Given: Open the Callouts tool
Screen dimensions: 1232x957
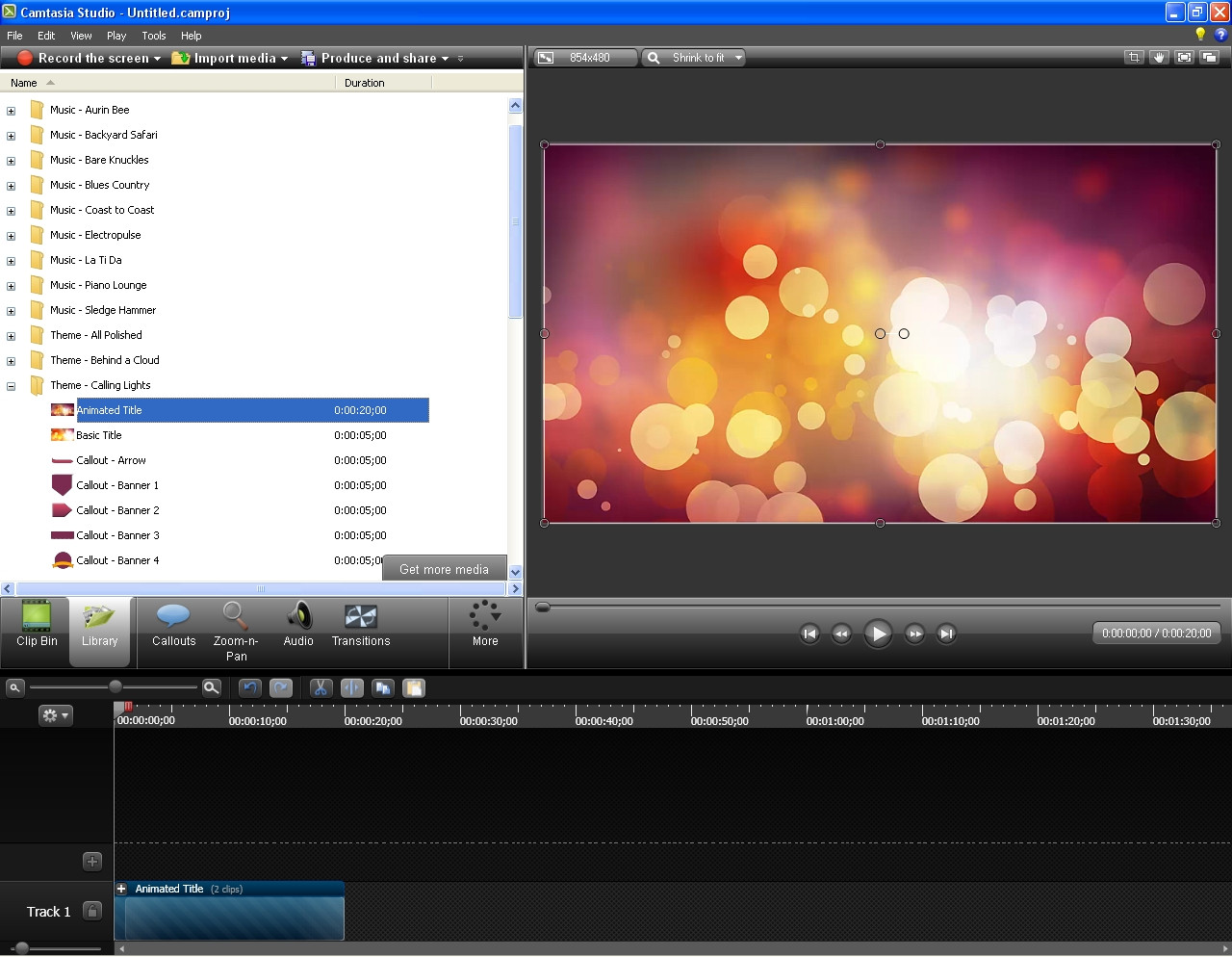Looking at the screenshot, I should pos(173,626).
